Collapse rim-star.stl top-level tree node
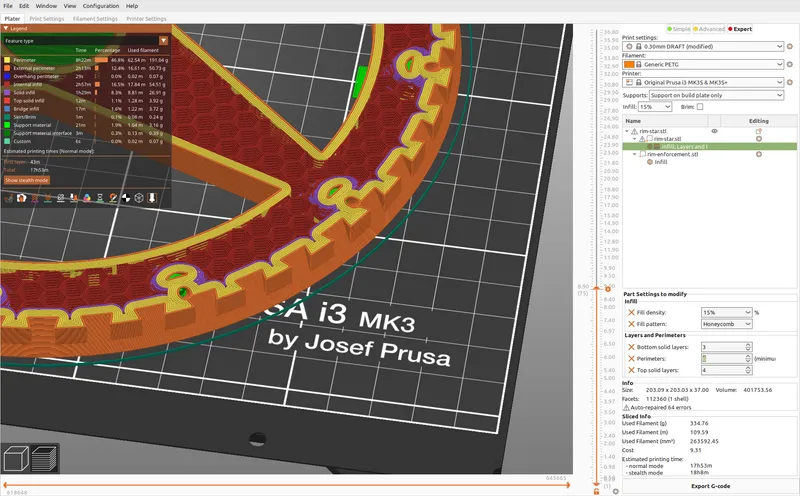Screen dimensions: 800x496 tap(627, 131)
